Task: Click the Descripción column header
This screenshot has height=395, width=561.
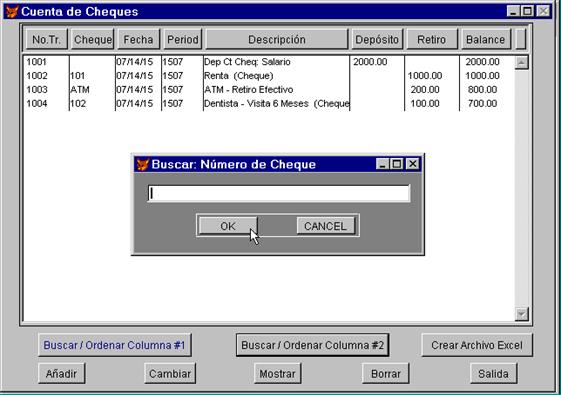Action: pos(277,39)
